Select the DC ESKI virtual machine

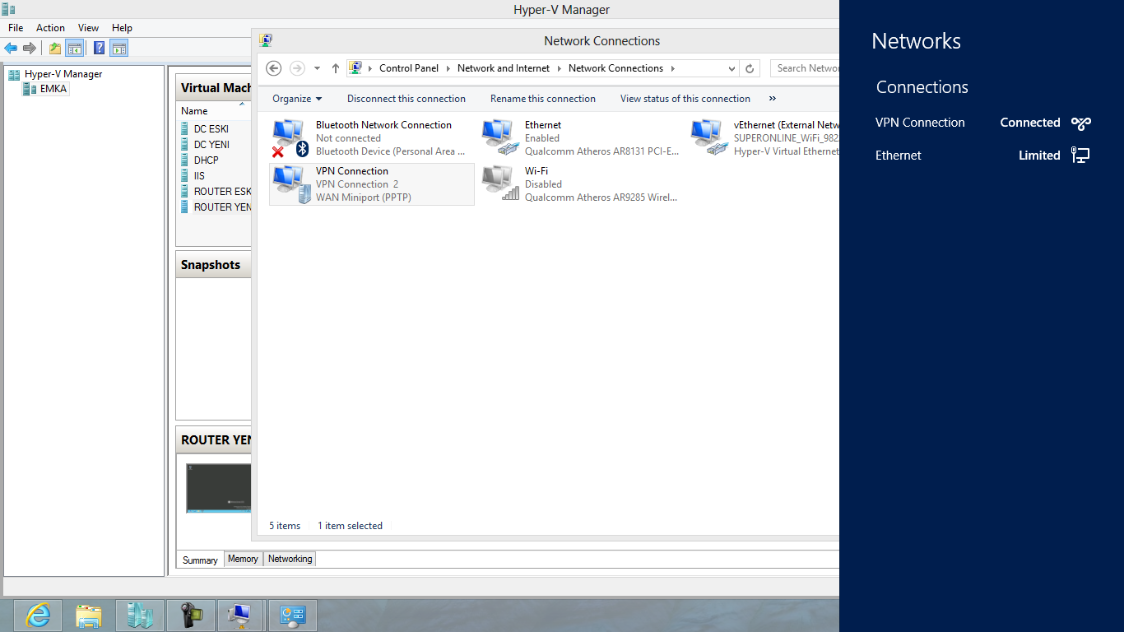pos(213,129)
